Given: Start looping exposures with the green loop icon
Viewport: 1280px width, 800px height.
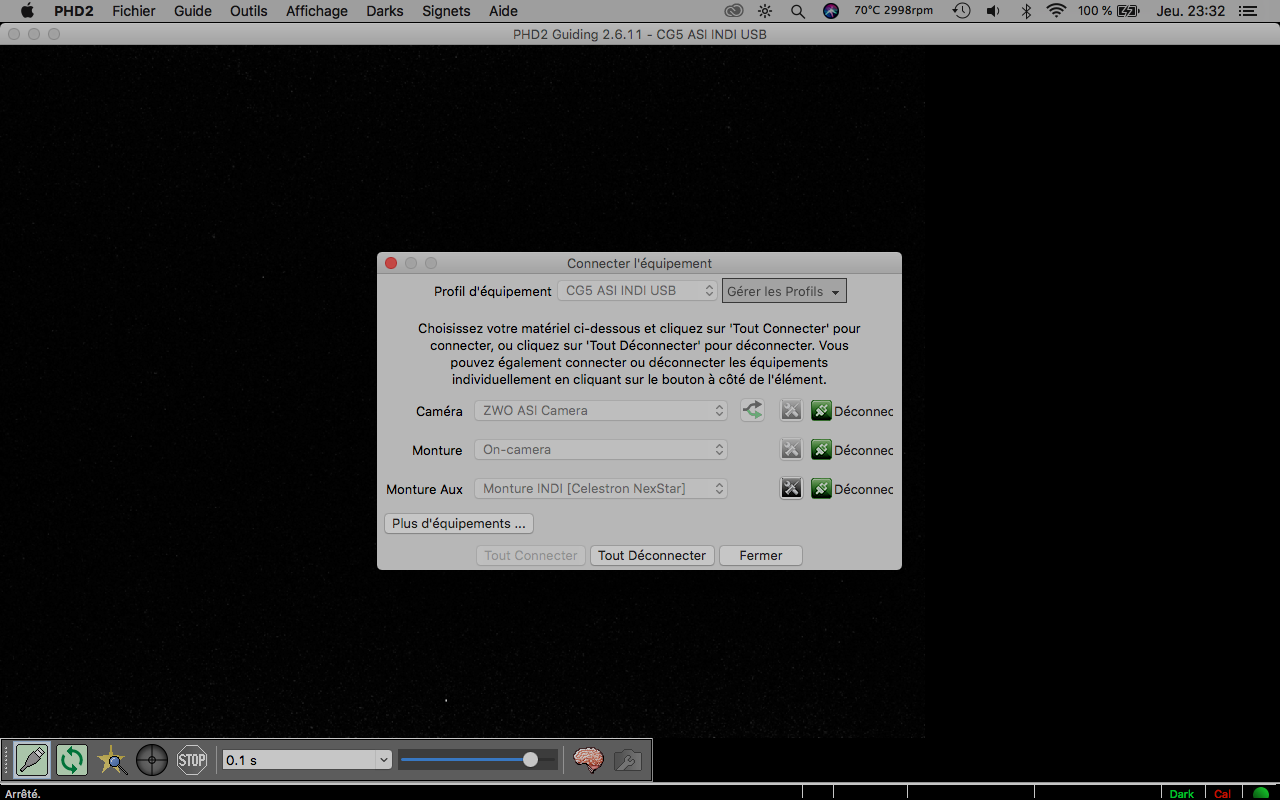Looking at the screenshot, I should (71, 760).
